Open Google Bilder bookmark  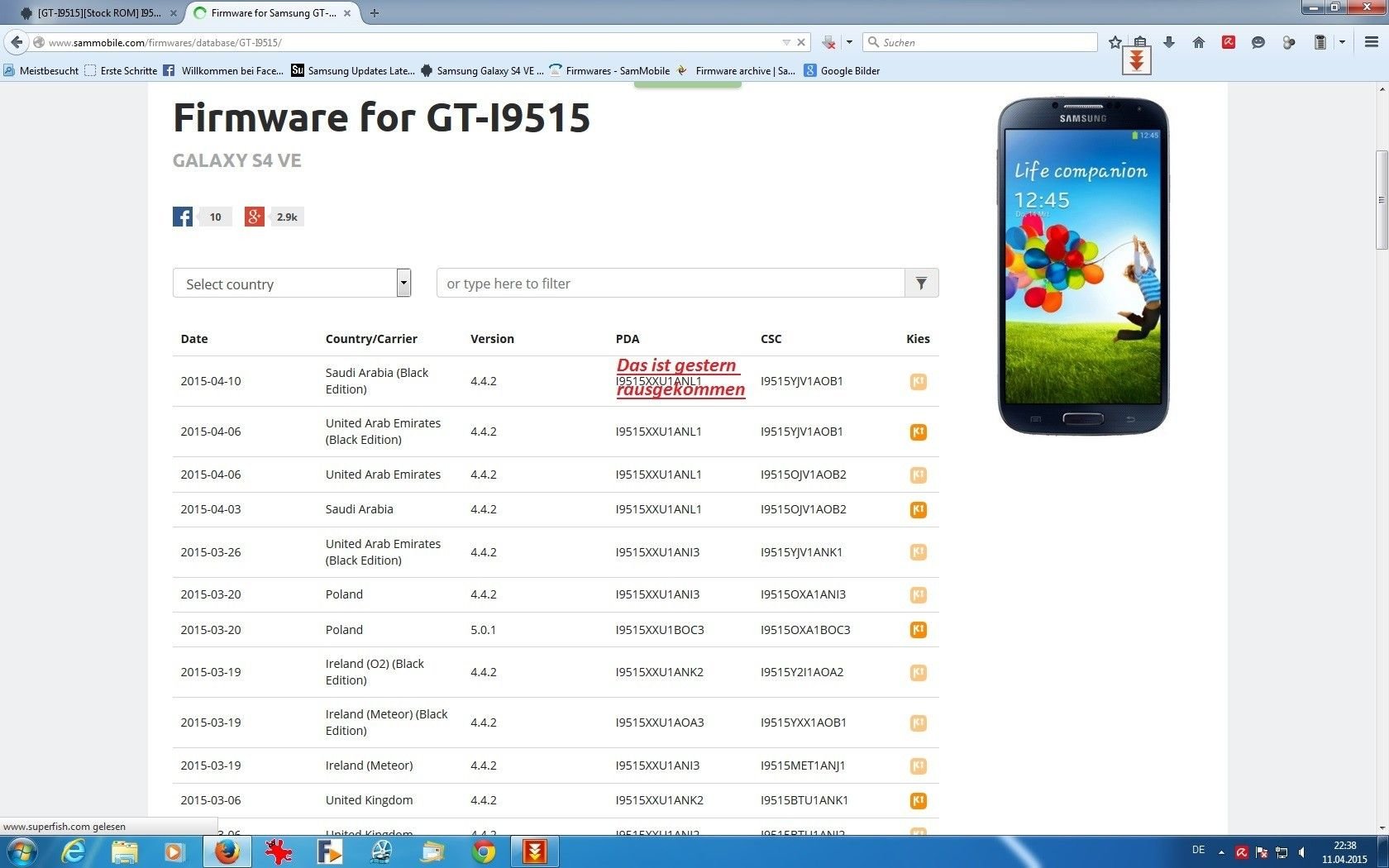point(842,71)
